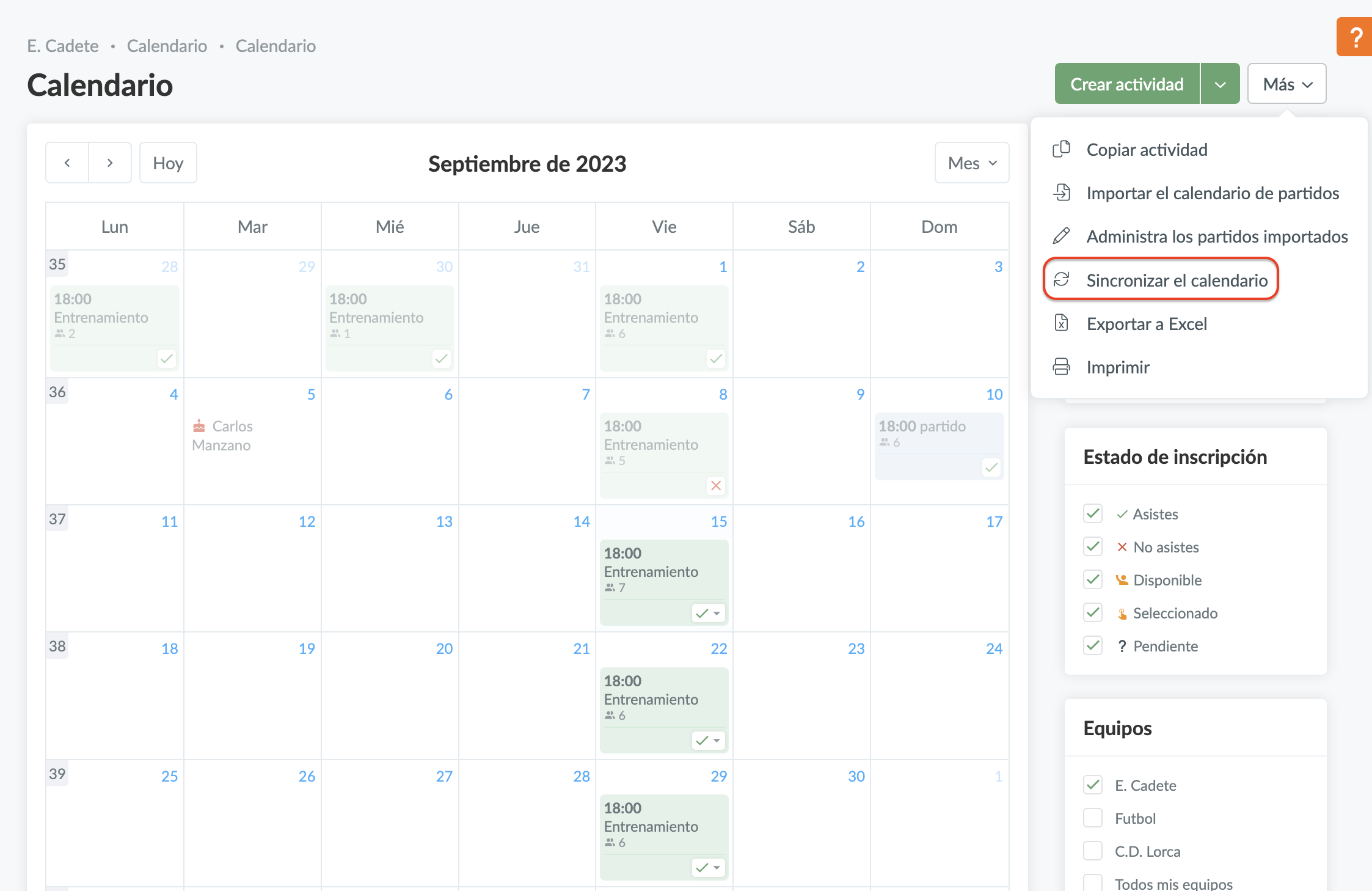Click the printer icon
Image resolution: width=1372 pixels, height=891 pixels.
1062,367
